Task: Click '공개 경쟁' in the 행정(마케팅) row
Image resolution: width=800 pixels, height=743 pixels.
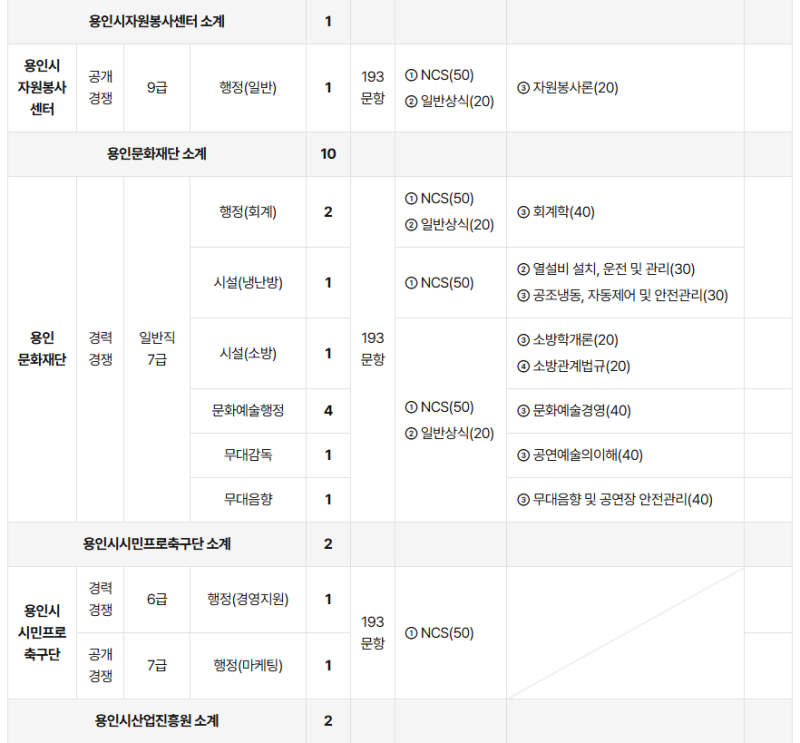Action: [100, 665]
